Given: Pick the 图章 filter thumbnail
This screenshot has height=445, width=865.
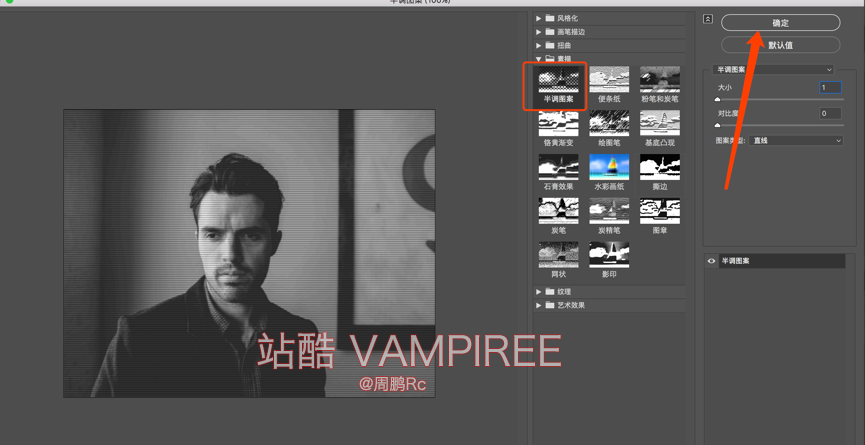Looking at the screenshot, I should click(x=660, y=211).
